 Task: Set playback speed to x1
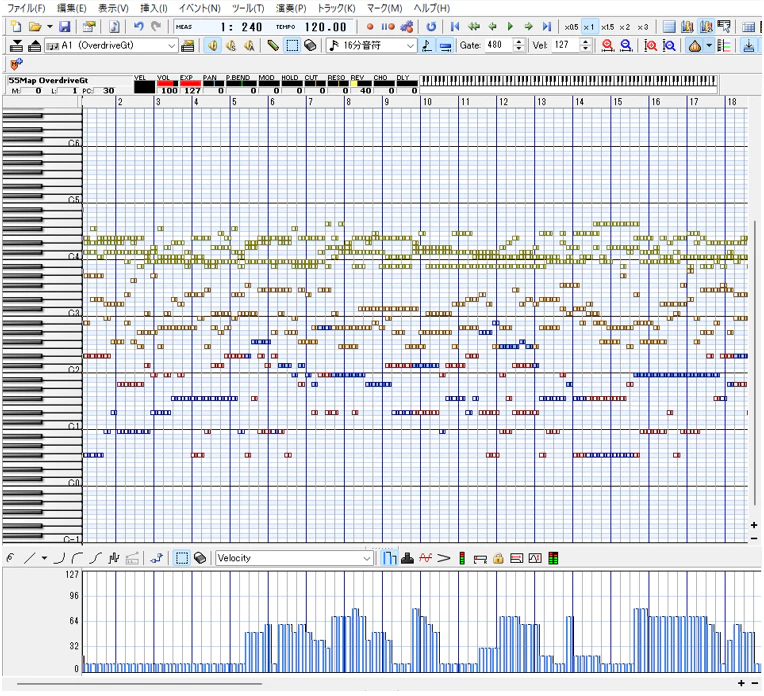pos(589,27)
